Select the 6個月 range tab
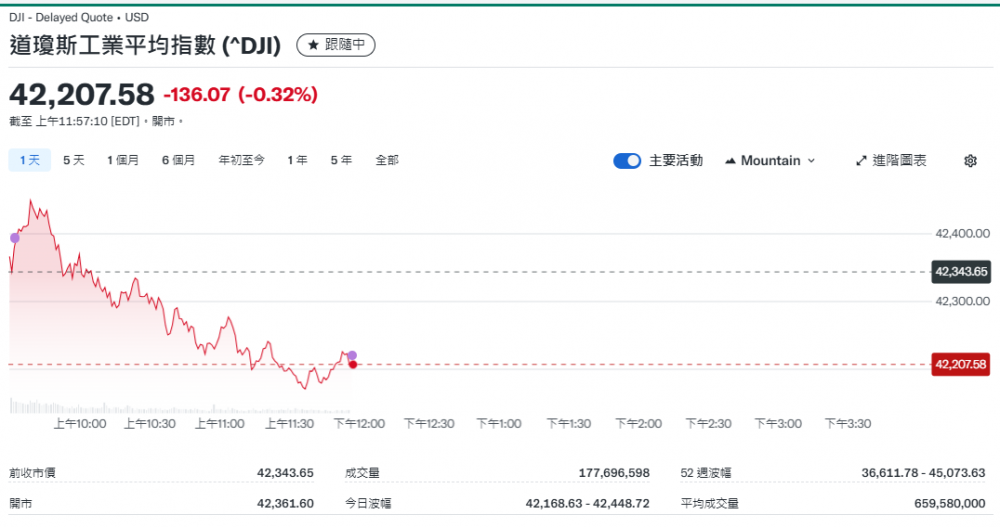 [178, 160]
